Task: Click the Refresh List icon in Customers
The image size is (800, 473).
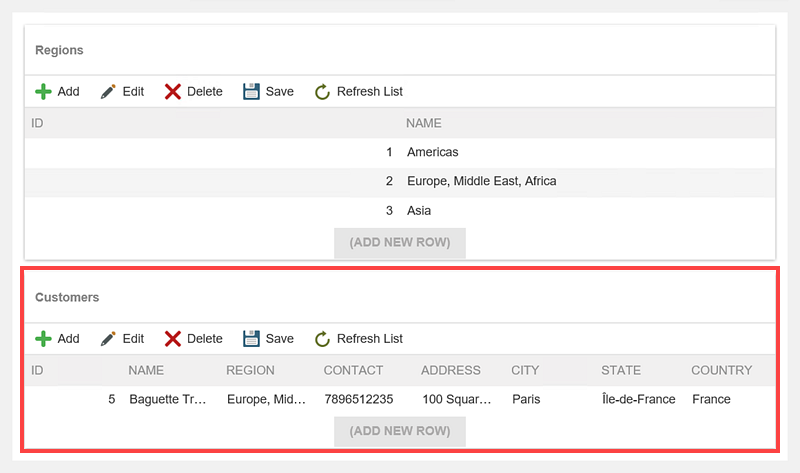Action: (322, 339)
